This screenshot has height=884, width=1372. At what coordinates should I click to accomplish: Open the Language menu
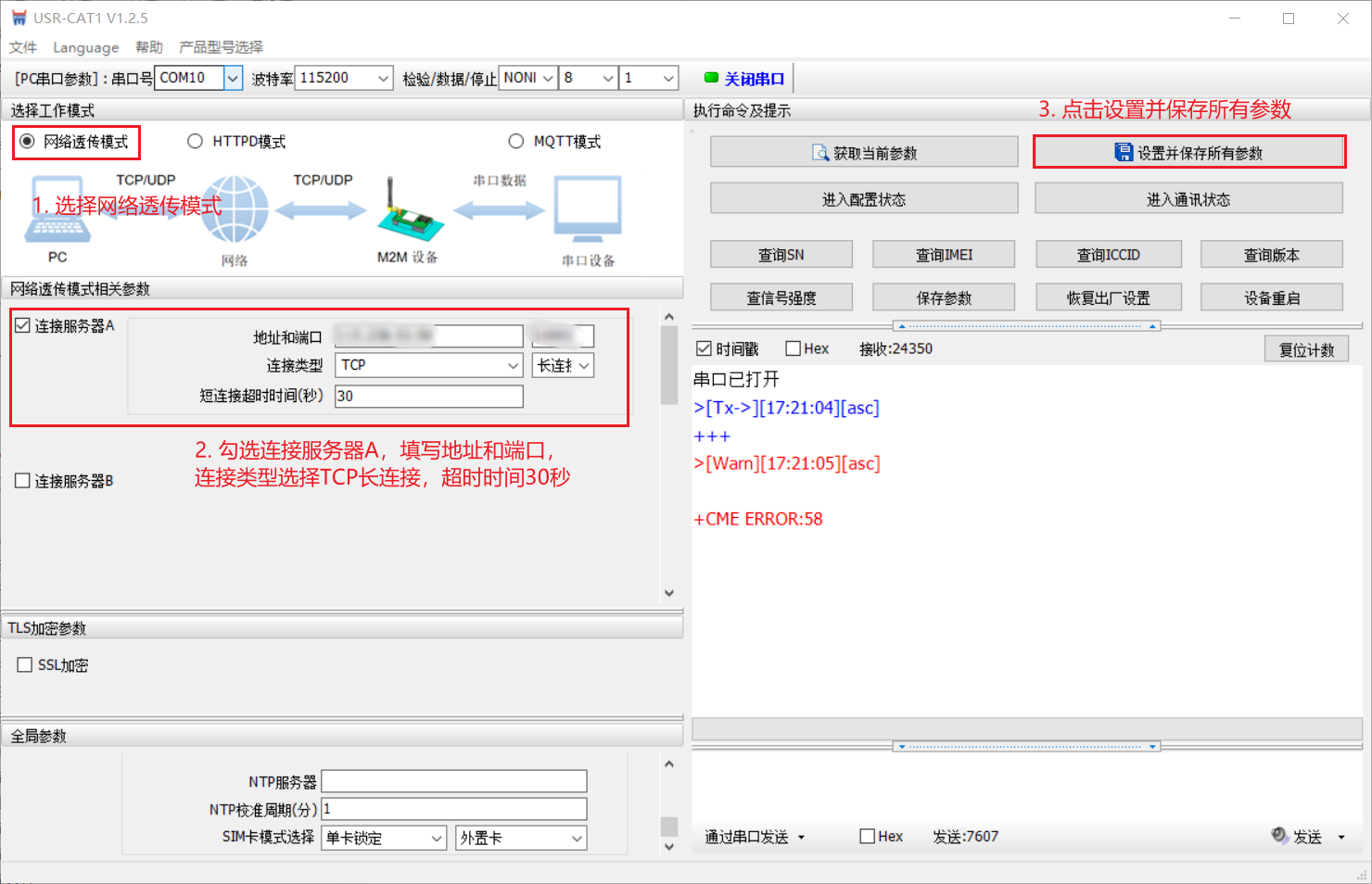coord(85,47)
